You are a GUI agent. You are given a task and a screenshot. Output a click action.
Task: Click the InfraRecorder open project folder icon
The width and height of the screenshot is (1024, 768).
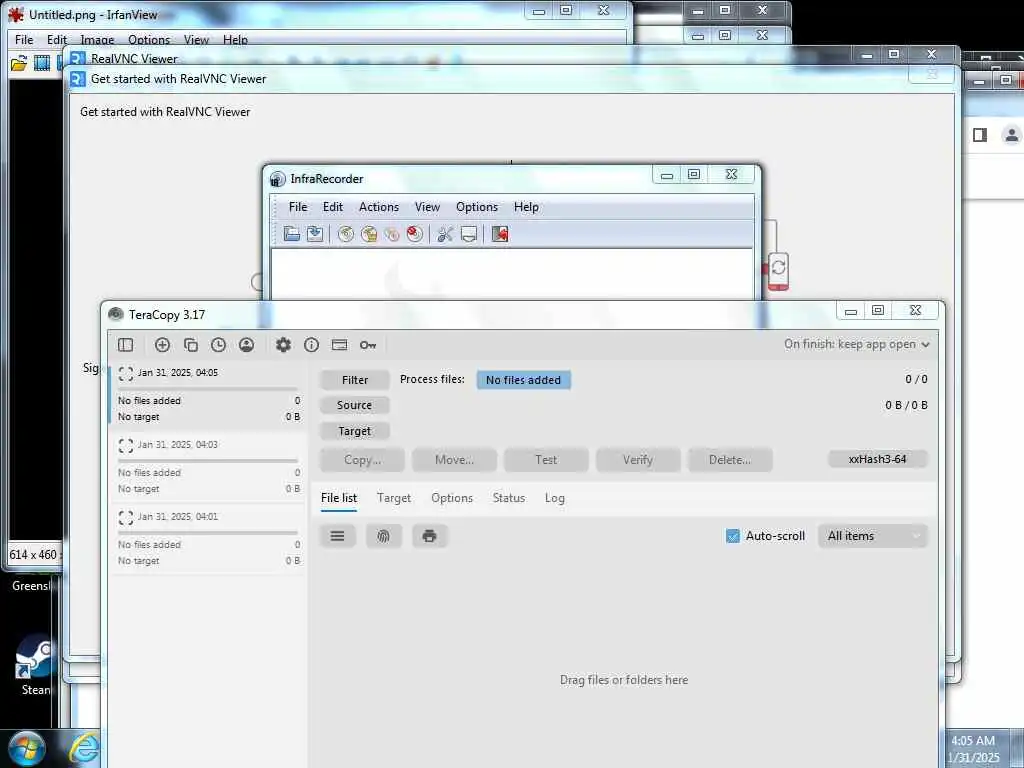click(x=292, y=234)
